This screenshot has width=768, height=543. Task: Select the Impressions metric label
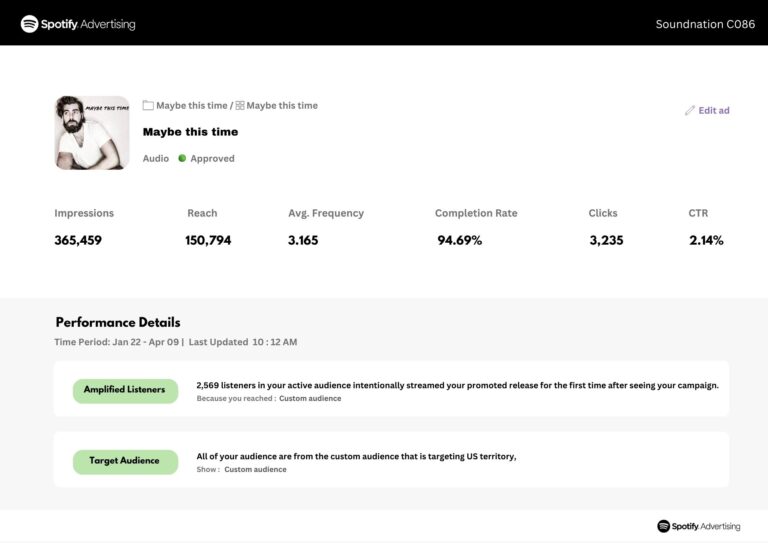click(84, 213)
